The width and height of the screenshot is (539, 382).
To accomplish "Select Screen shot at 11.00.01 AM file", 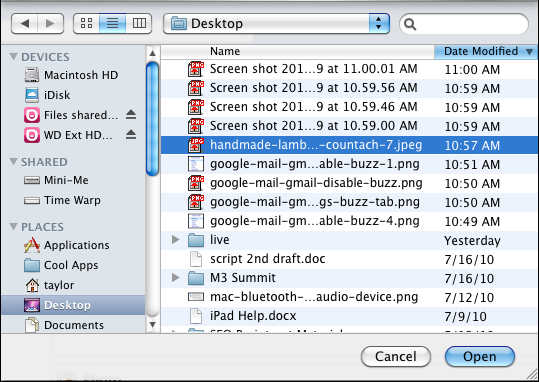I will (350, 69).
